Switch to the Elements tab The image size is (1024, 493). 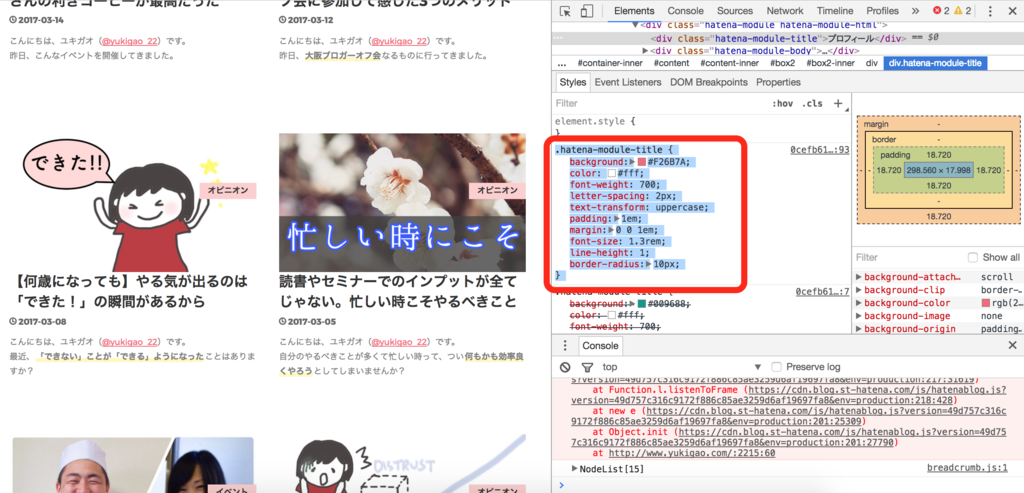click(633, 11)
